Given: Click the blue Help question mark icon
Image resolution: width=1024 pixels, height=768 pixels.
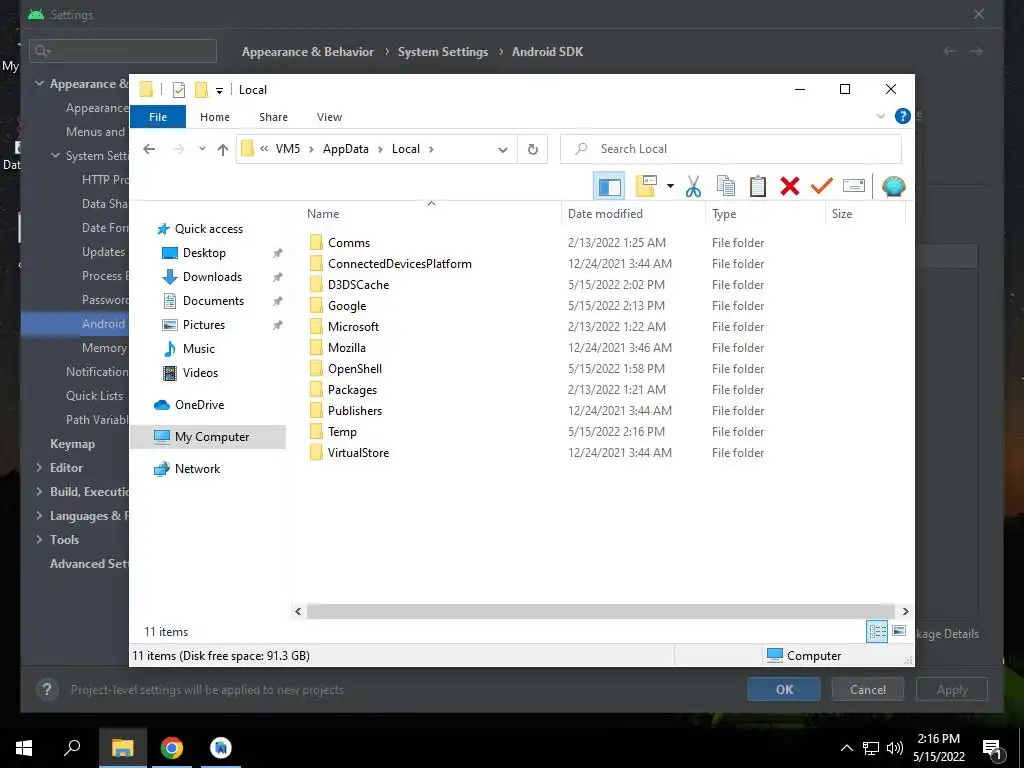Looking at the screenshot, I should tap(903, 116).
